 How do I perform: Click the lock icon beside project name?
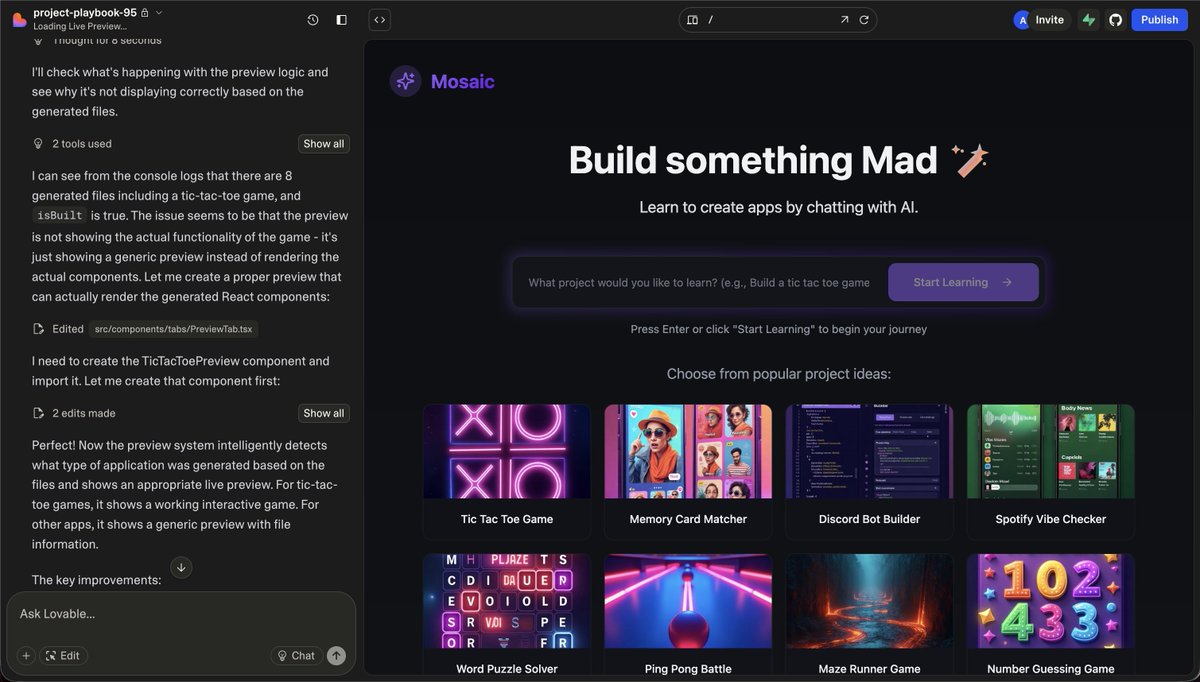coord(145,12)
